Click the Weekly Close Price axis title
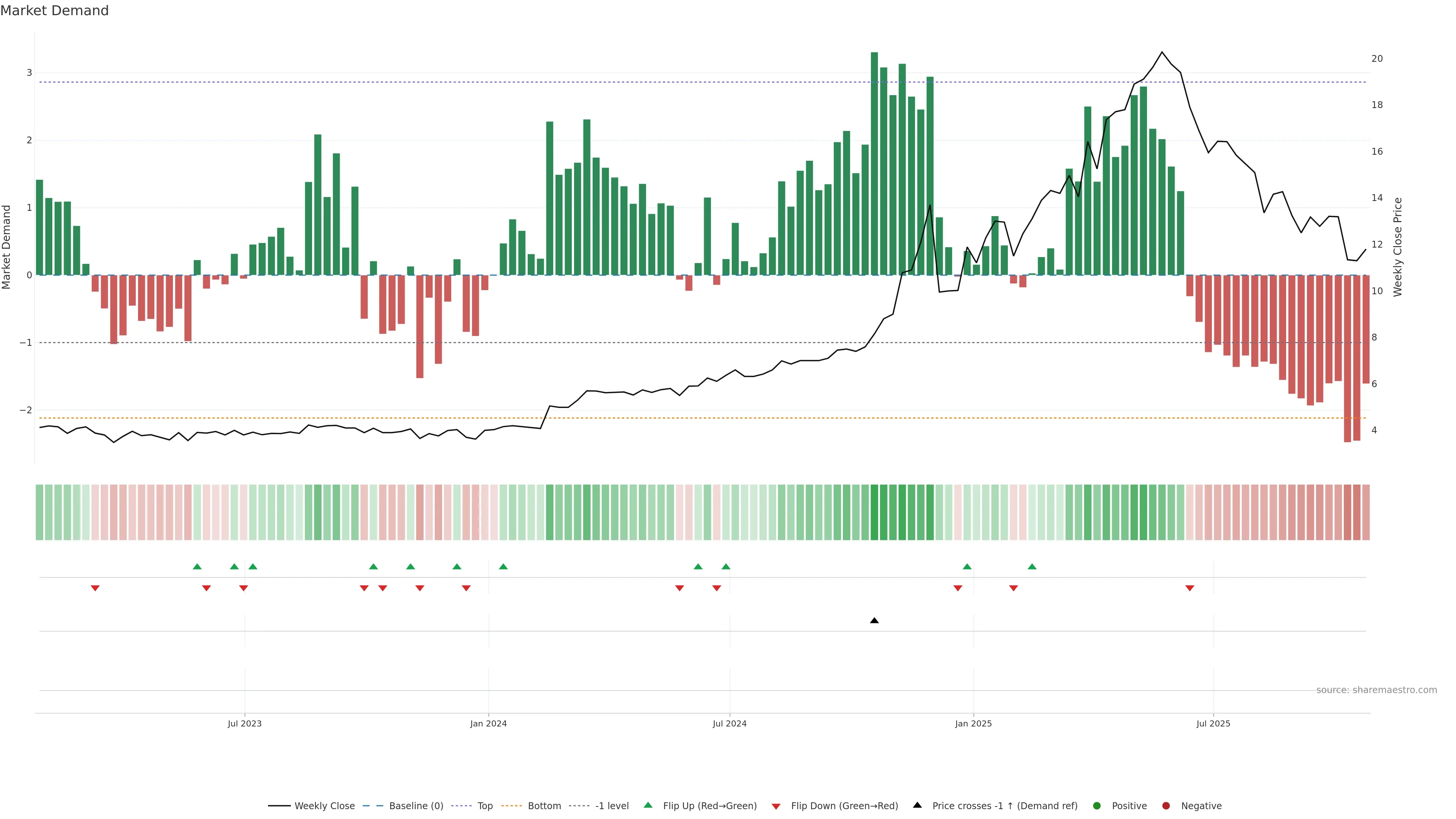The image size is (1456, 819). [1398, 247]
